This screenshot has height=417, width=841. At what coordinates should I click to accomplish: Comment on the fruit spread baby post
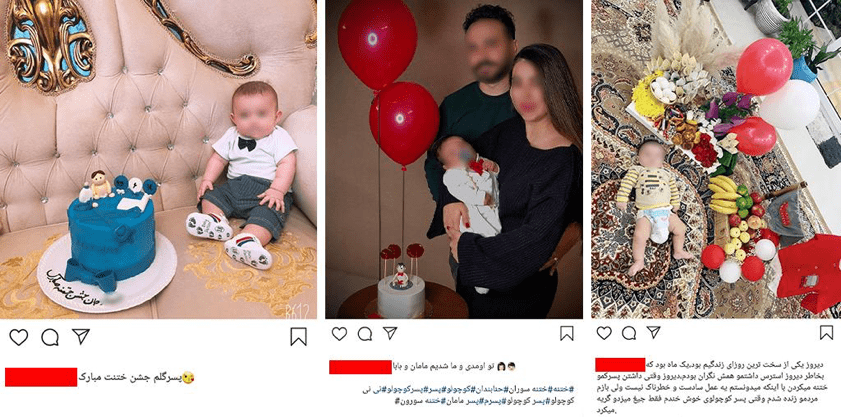coord(629,333)
